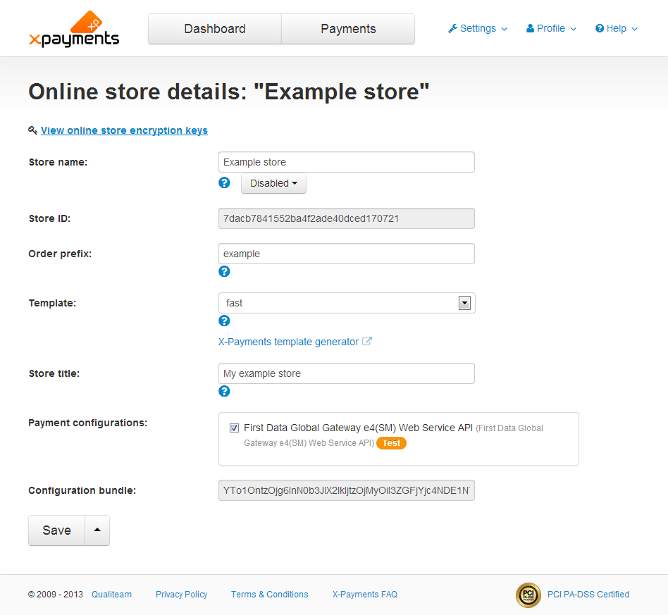Screen dimensions: 668x615
Task: Open the PCI PA-DSS Certified link
Action: 588,594
